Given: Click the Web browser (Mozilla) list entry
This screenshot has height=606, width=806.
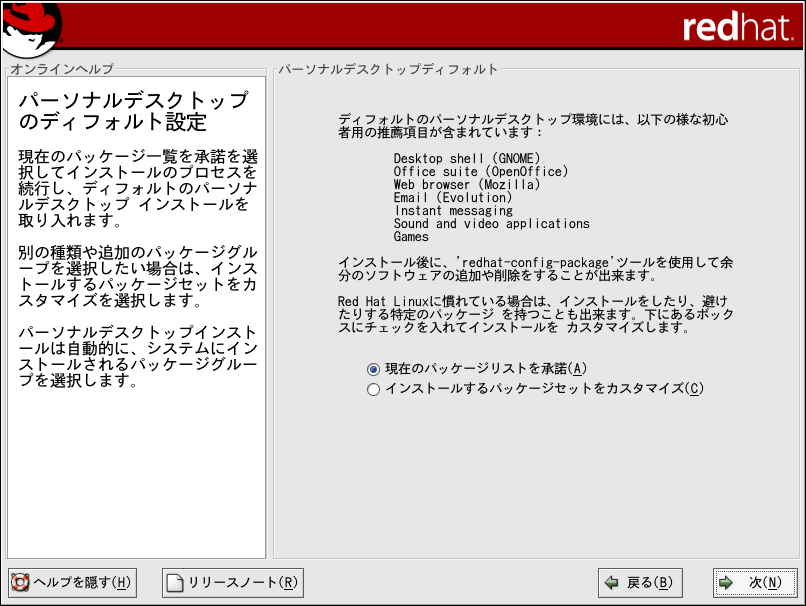Looking at the screenshot, I should point(466,184).
